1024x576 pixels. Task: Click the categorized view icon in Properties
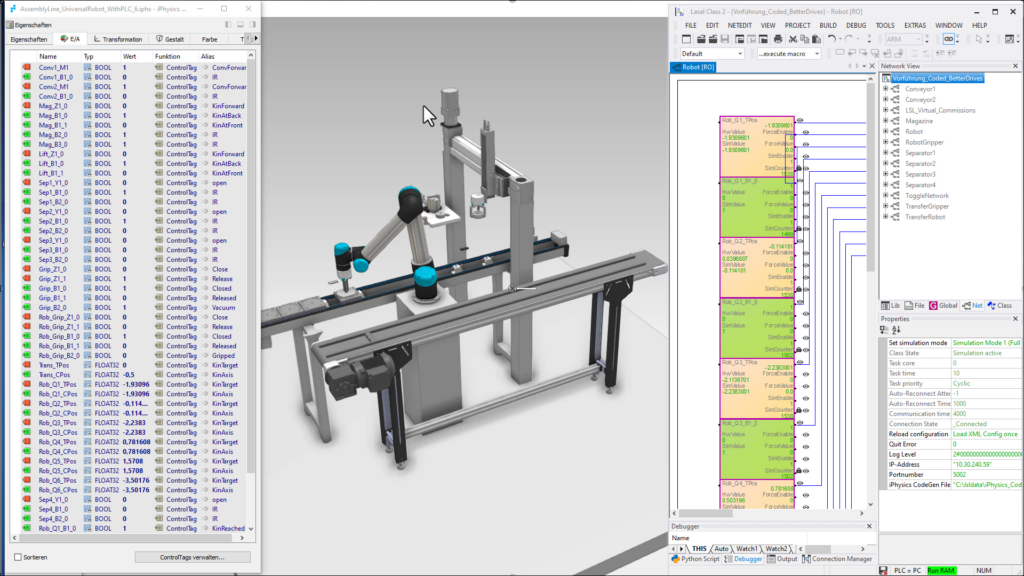[885, 330]
